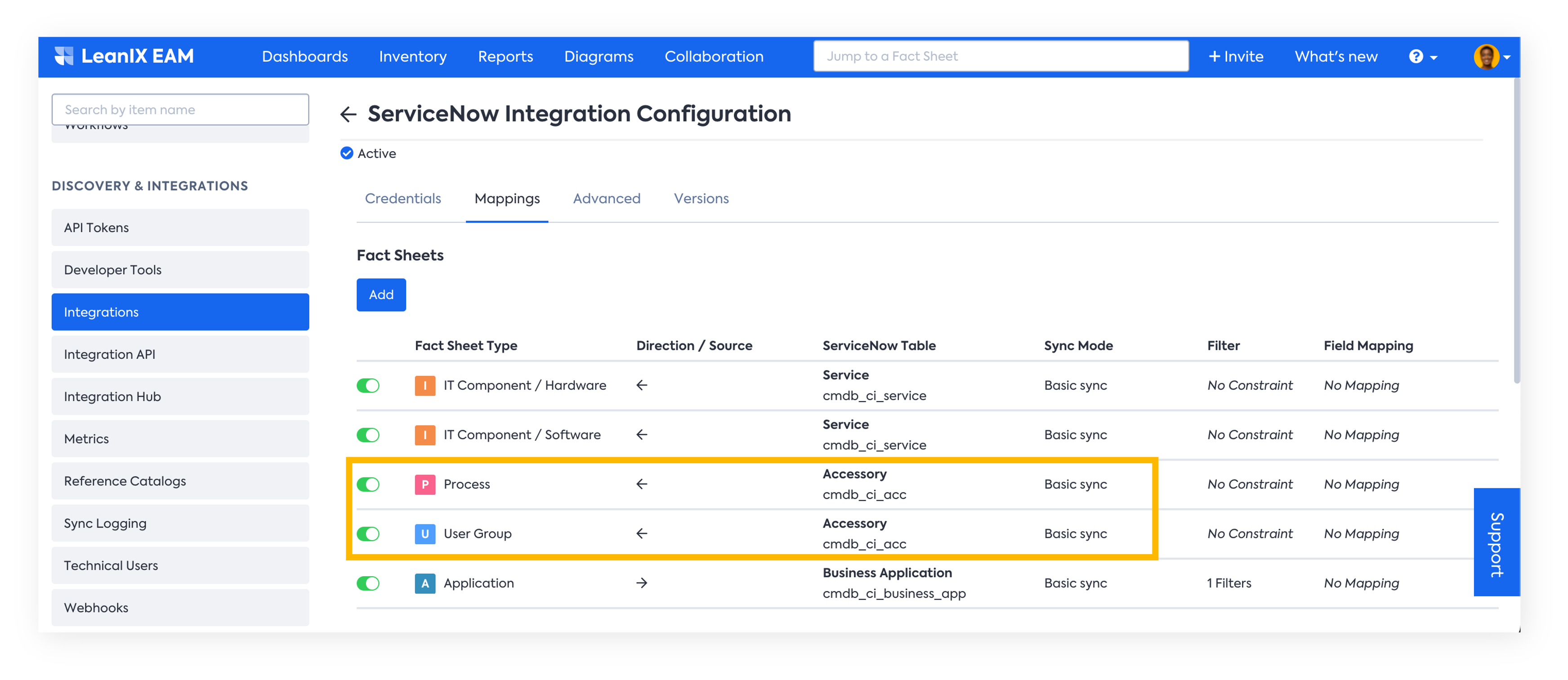Disable the IT Component / Hardware mapping toggle
1568x680 pixels.
click(368, 385)
